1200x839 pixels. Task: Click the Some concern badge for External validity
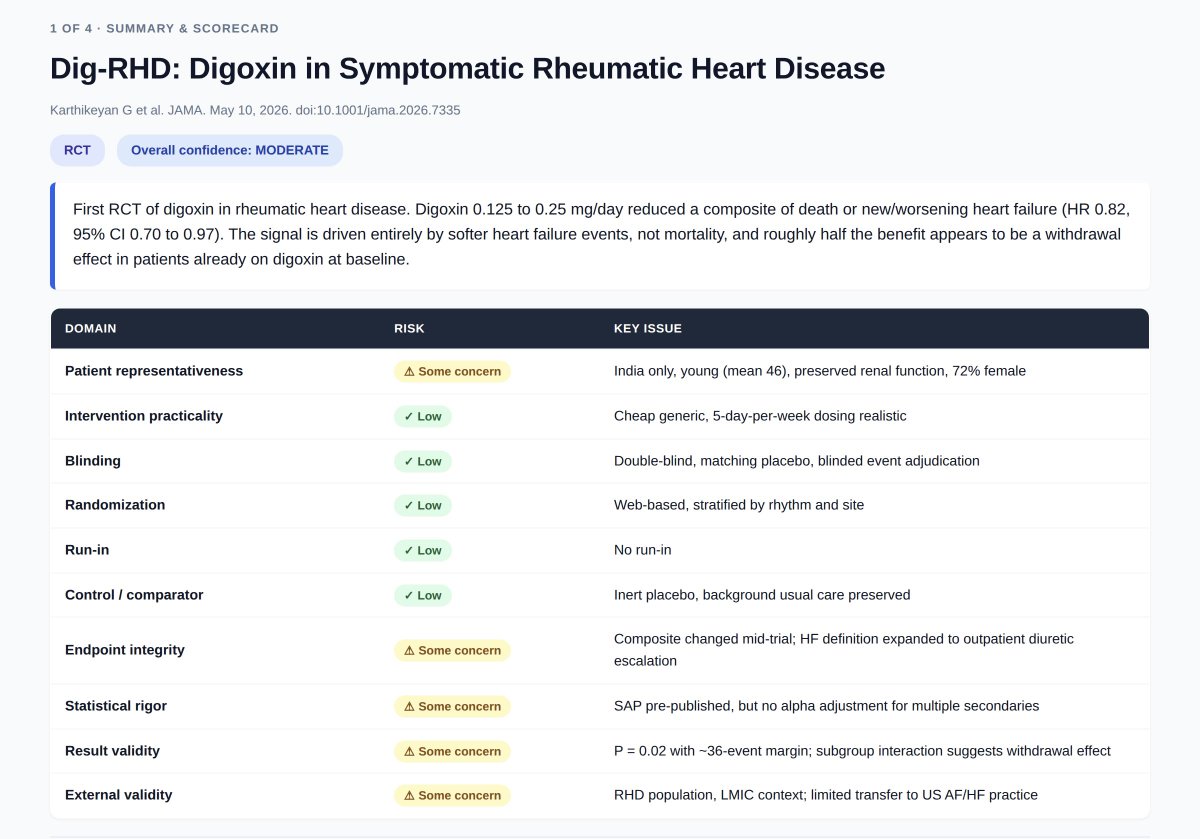coord(452,795)
